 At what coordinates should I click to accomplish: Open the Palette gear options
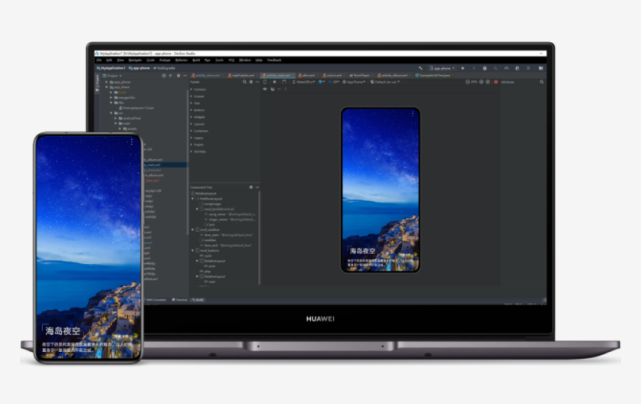[251, 82]
